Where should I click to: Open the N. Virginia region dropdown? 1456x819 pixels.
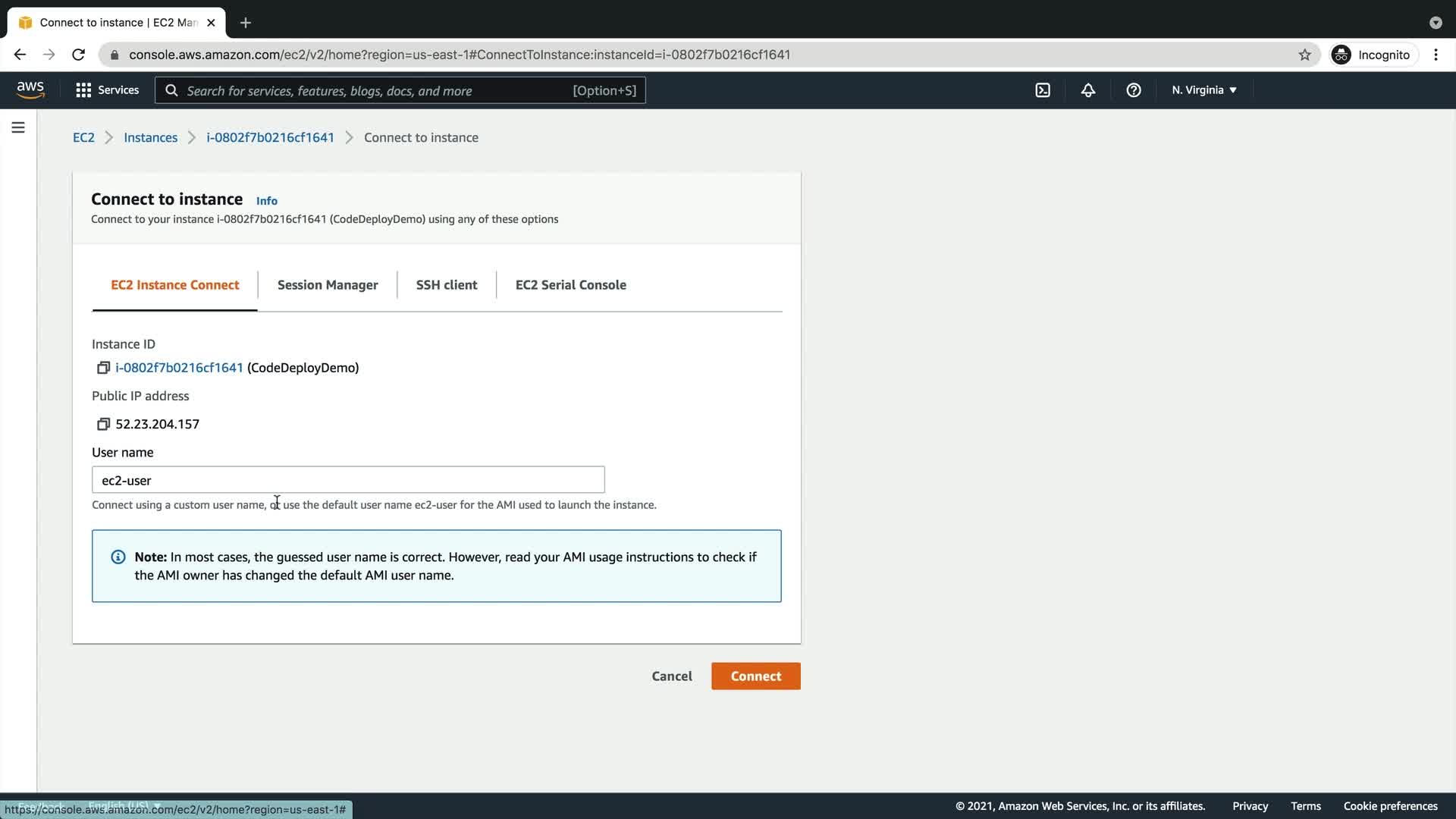pos(1203,90)
